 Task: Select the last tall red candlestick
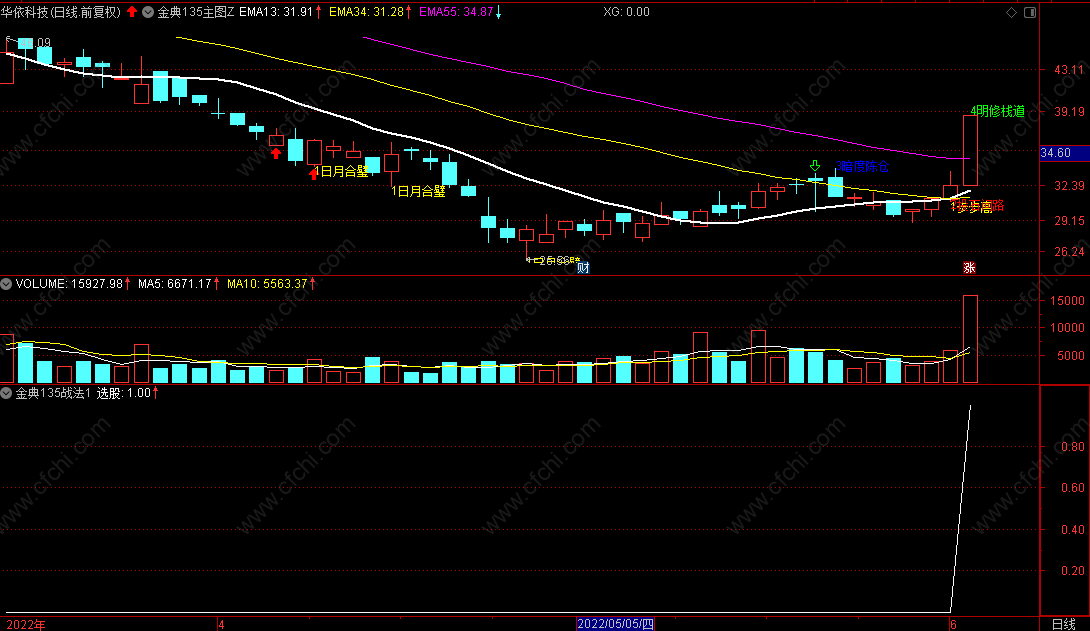(970, 150)
